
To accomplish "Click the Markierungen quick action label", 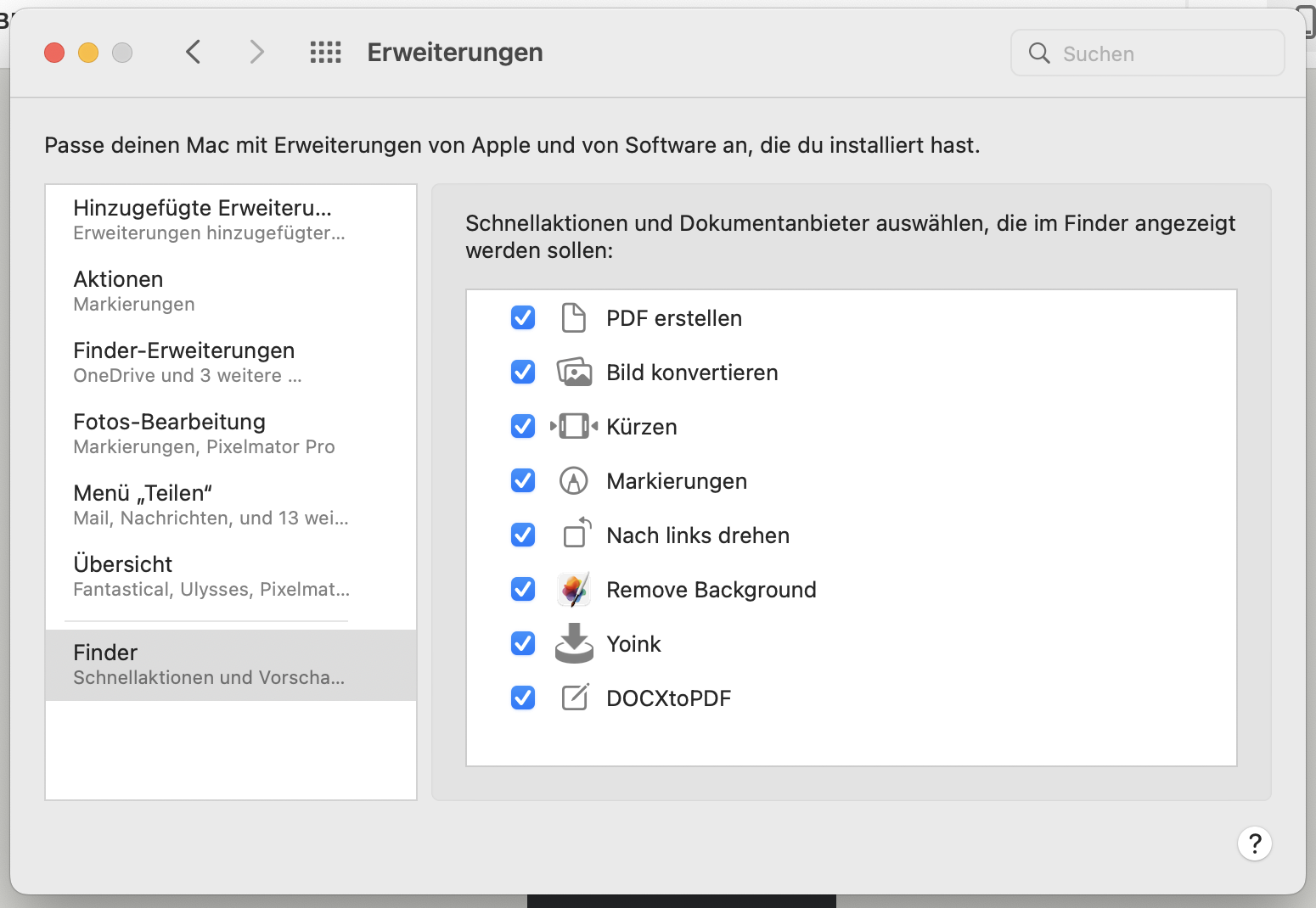I will [x=677, y=481].
